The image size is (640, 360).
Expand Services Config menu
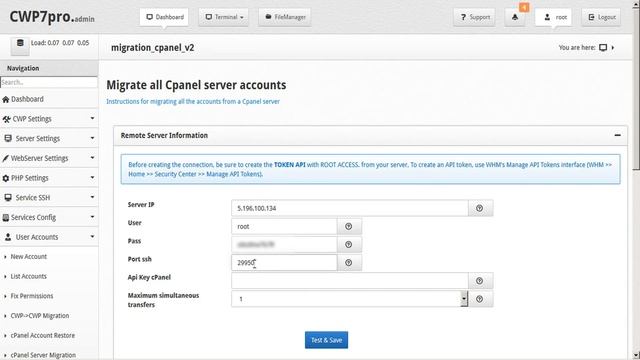(49, 217)
